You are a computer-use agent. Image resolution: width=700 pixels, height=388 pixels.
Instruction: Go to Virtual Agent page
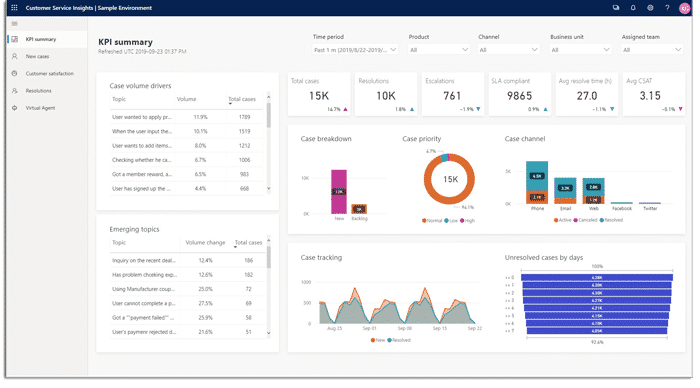click(x=47, y=108)
